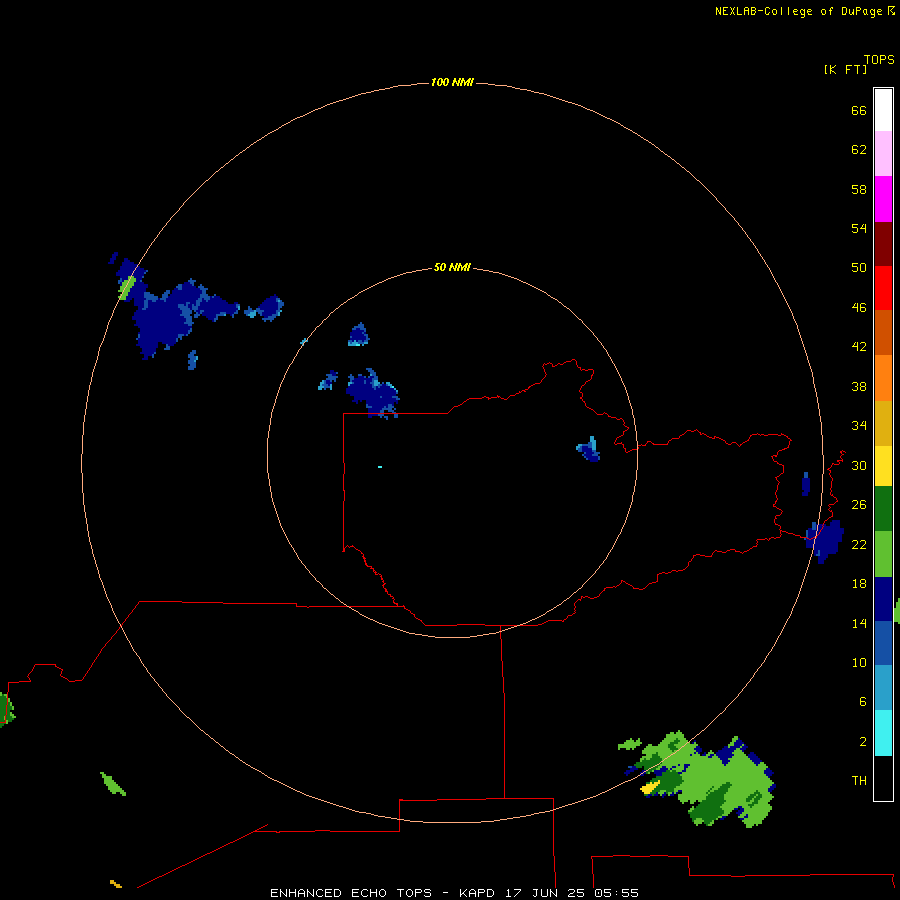Click the '54' legend value
The image size is (900, 900).
pos(859,228)
